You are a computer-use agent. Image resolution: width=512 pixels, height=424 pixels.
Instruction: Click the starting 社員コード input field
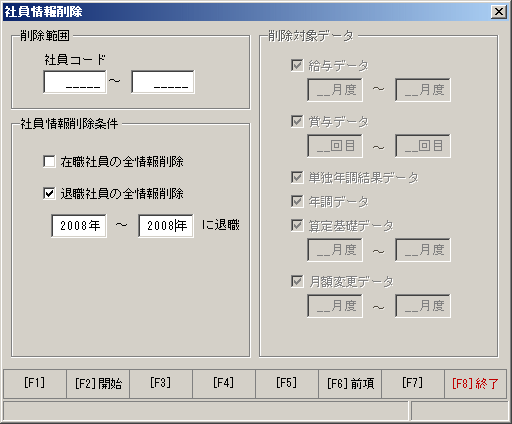tap(75, 82)
